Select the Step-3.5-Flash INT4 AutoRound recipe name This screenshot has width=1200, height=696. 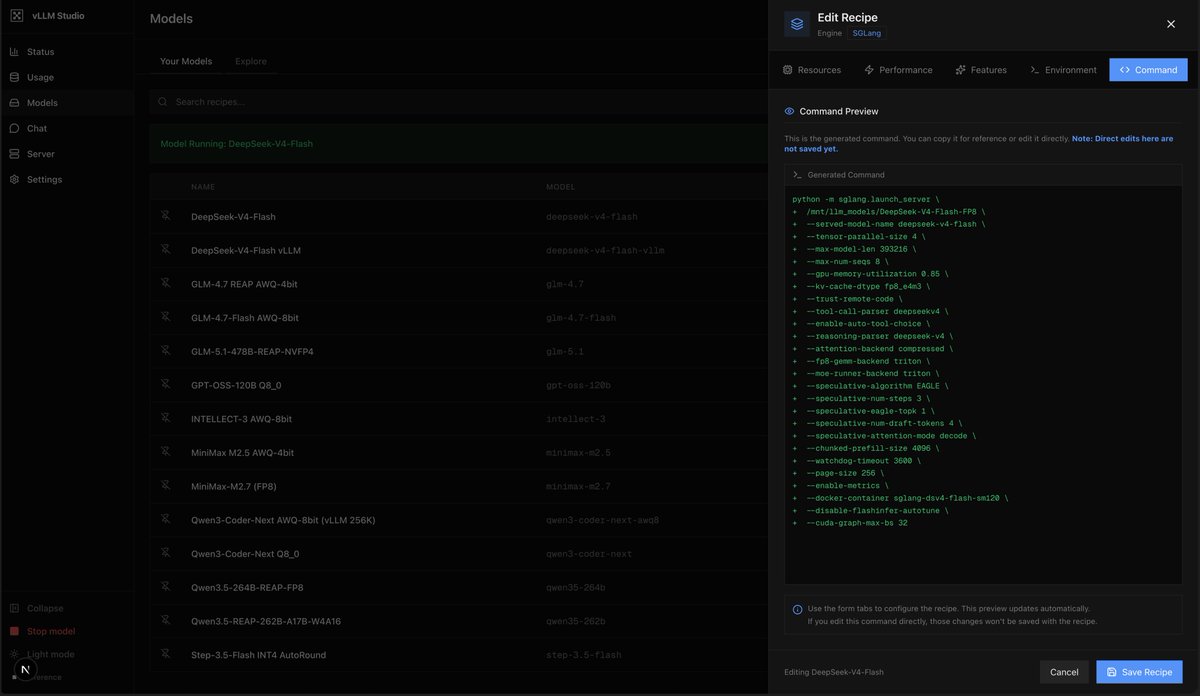coord(258,655)
